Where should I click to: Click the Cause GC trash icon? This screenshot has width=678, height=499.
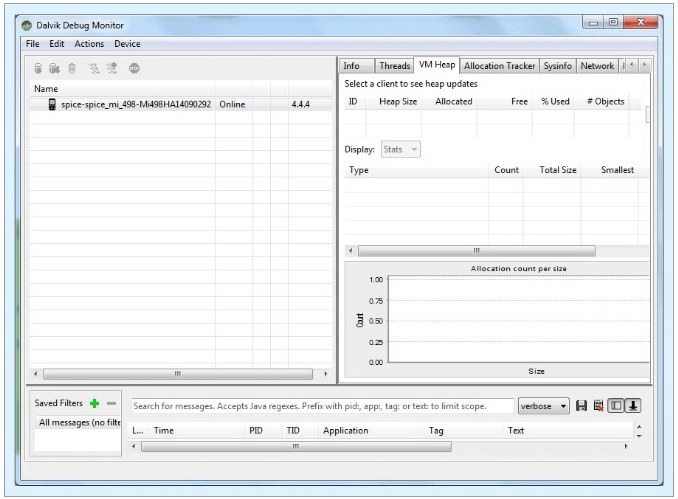pyautogui.click(x=72, y=68)
